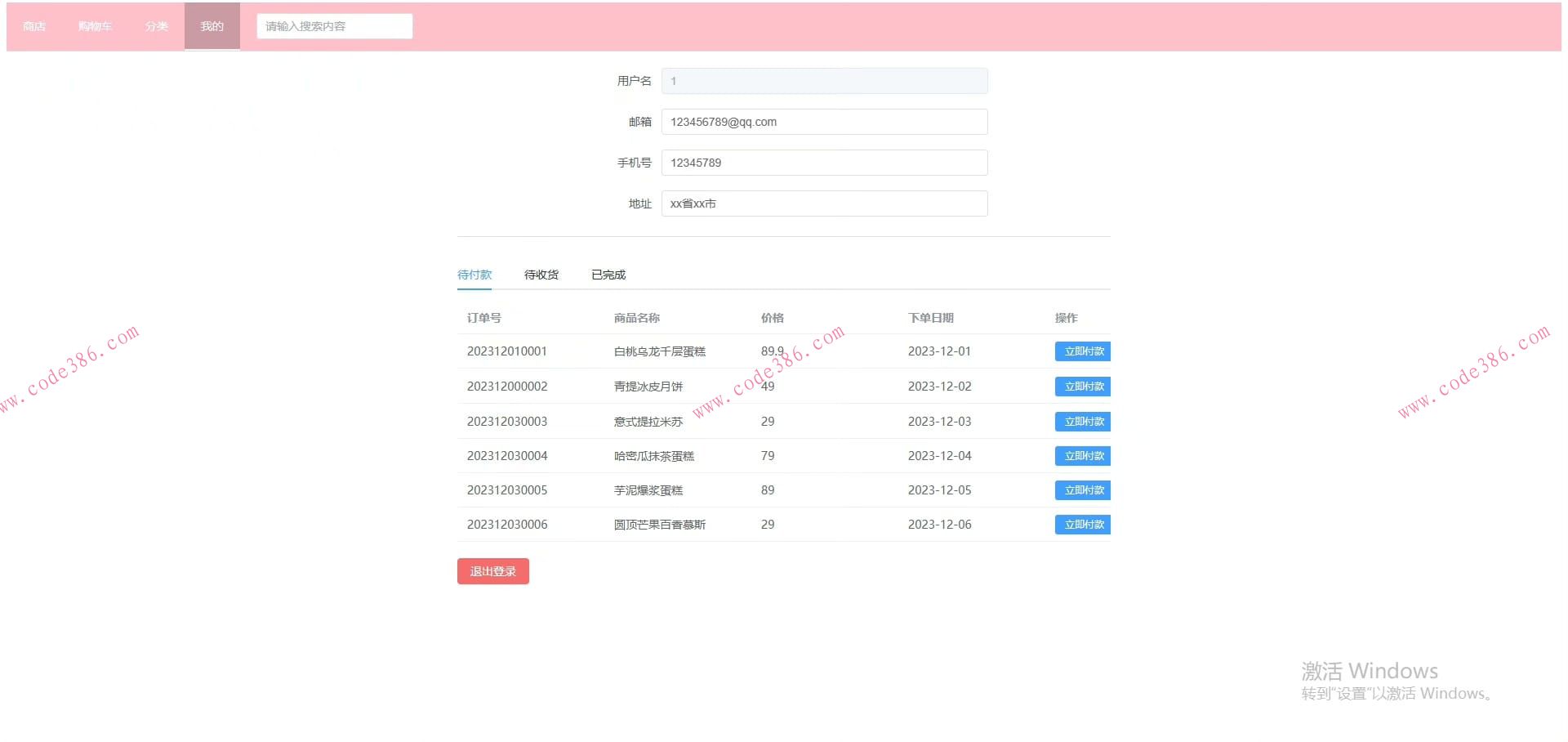This screenshot has height=742, width=1568.
Task: Pay for the 芋泥爆浆蛋糕 order
Action: coord(1082,489)
